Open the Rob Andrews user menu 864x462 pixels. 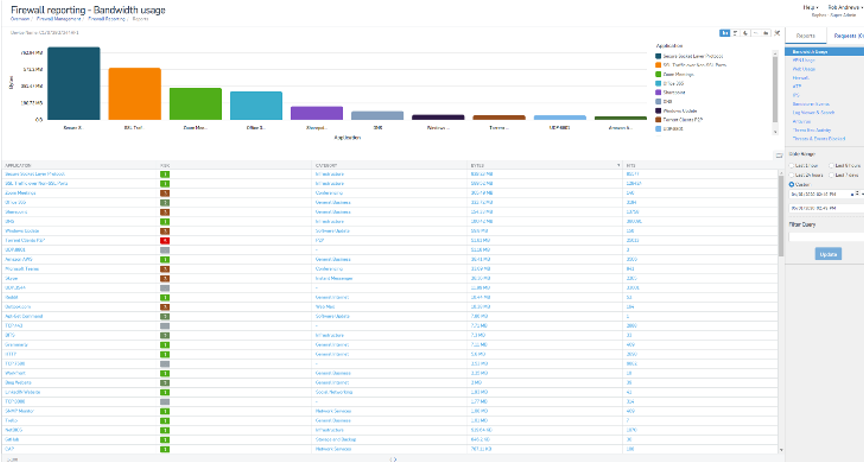pyautogui.click(x=845, y=8)
